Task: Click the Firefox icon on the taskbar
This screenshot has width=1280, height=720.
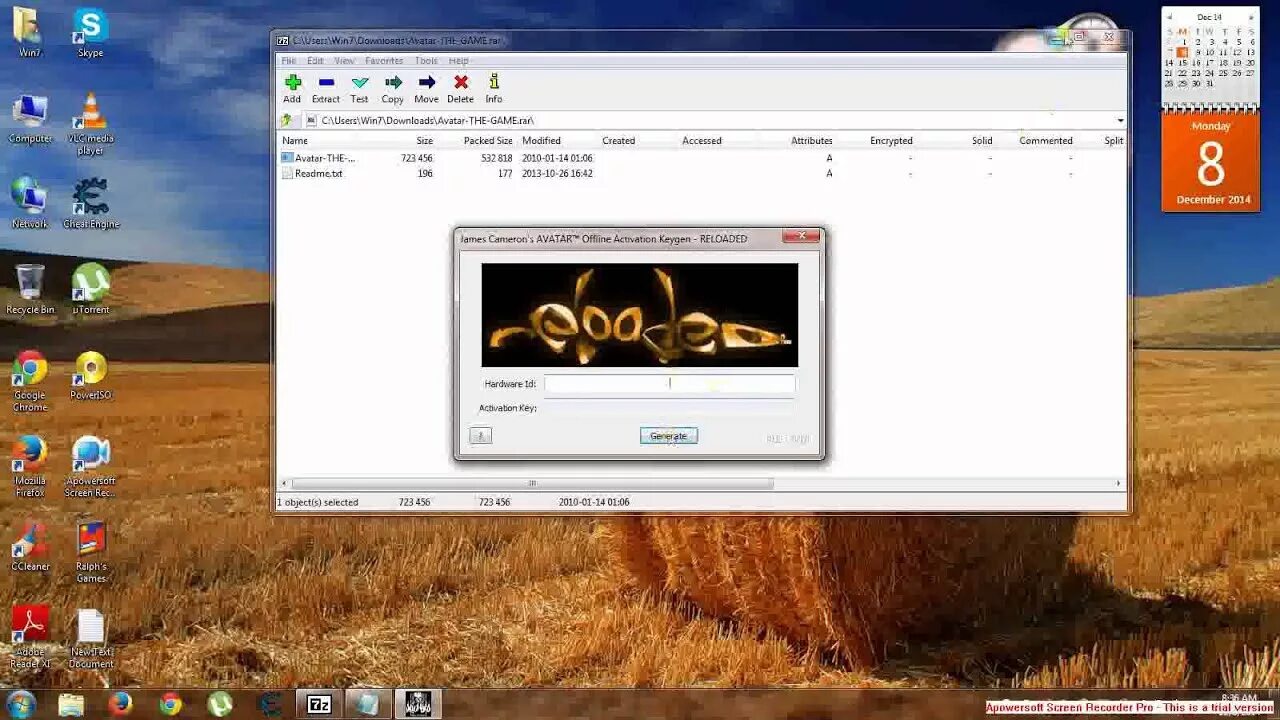Action: click(120, 704)
